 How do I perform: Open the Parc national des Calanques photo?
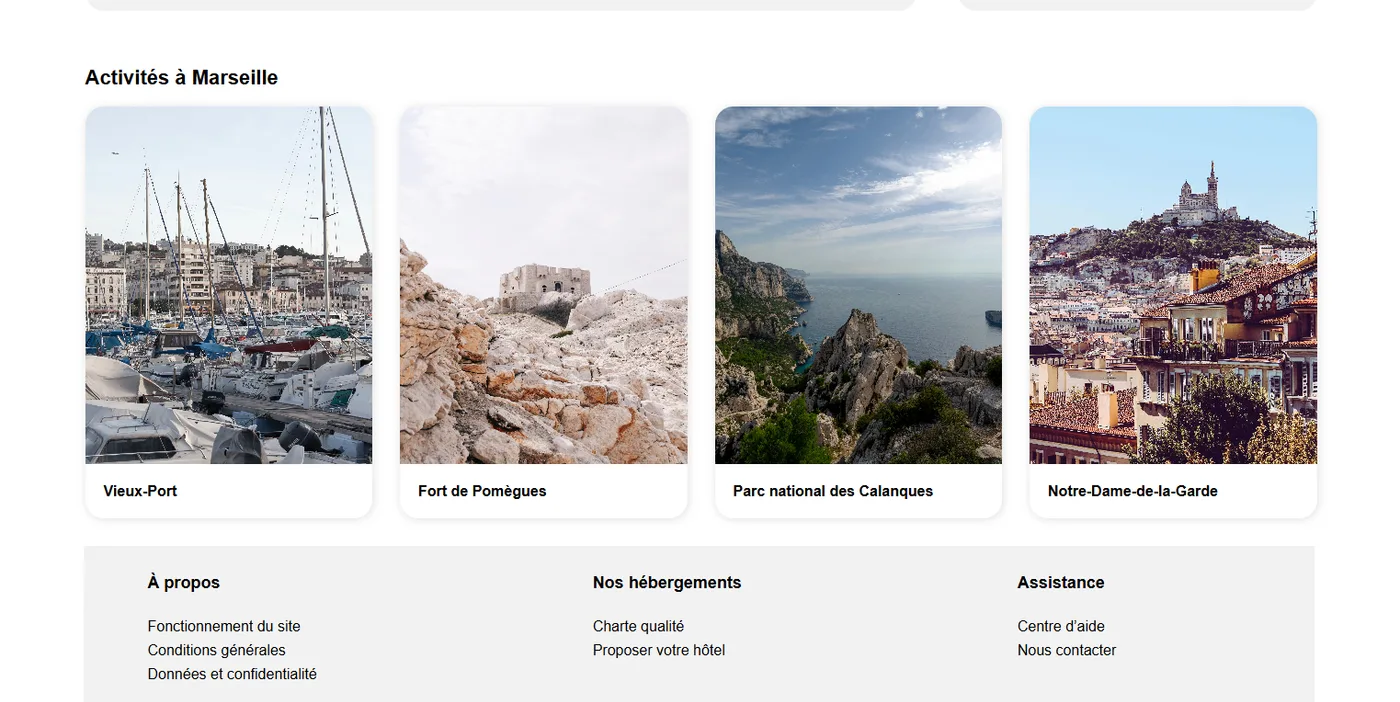858,285
